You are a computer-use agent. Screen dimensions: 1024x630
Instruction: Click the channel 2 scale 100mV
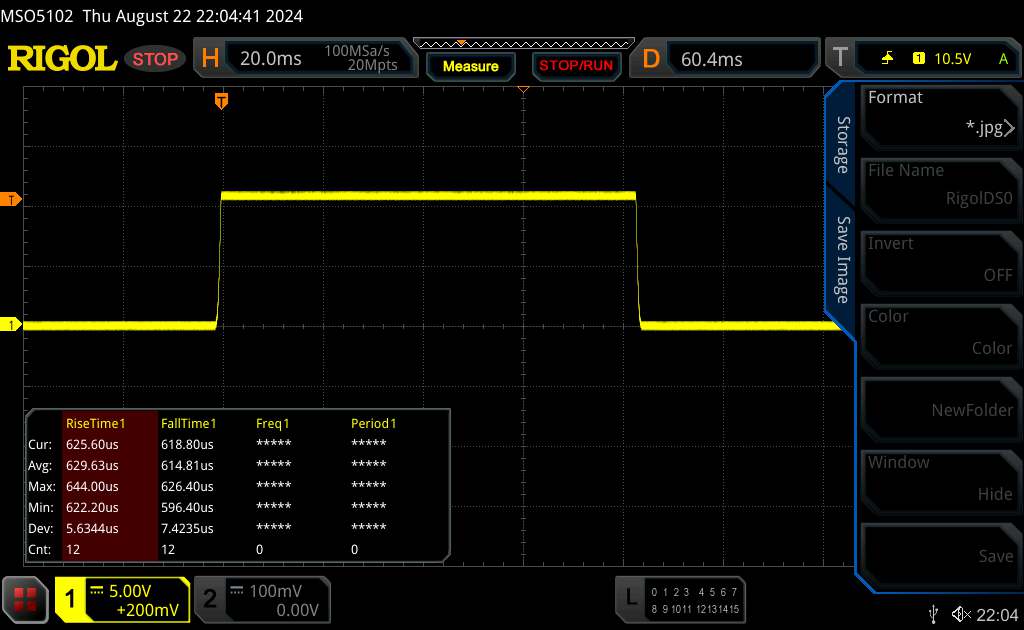point(275,591)
